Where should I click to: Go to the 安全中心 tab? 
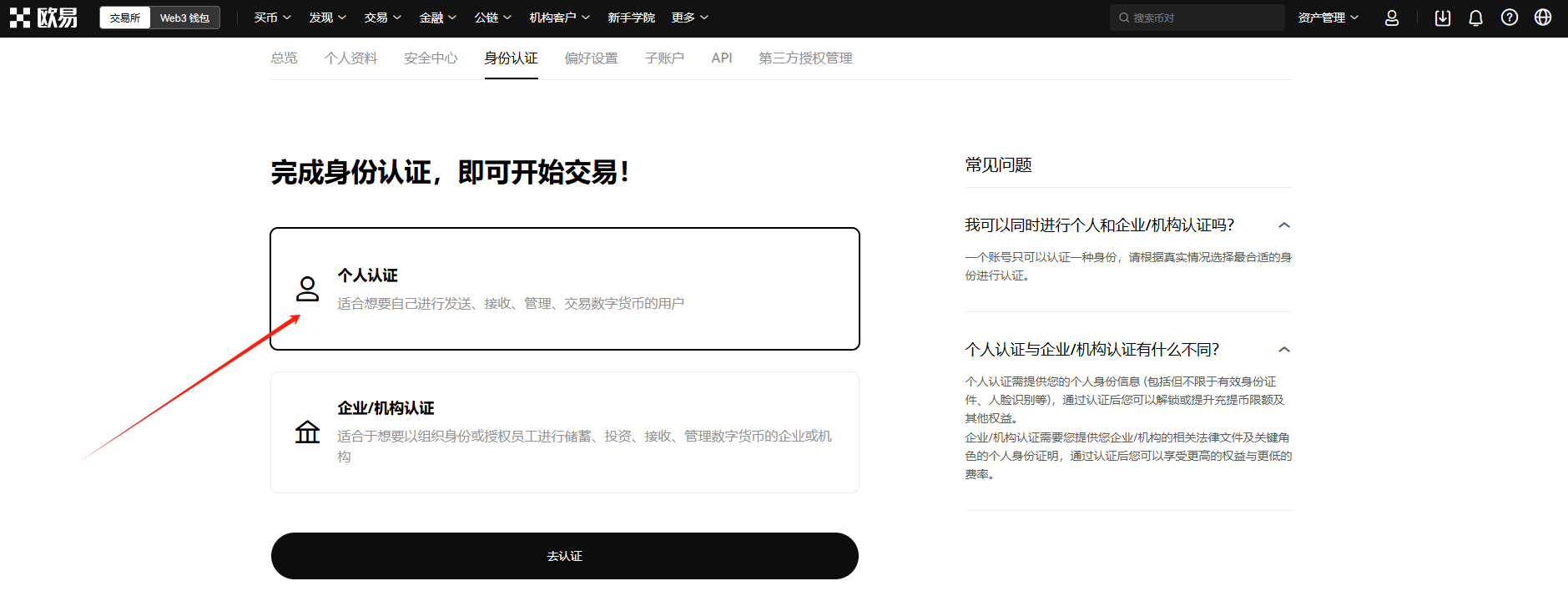431,58
